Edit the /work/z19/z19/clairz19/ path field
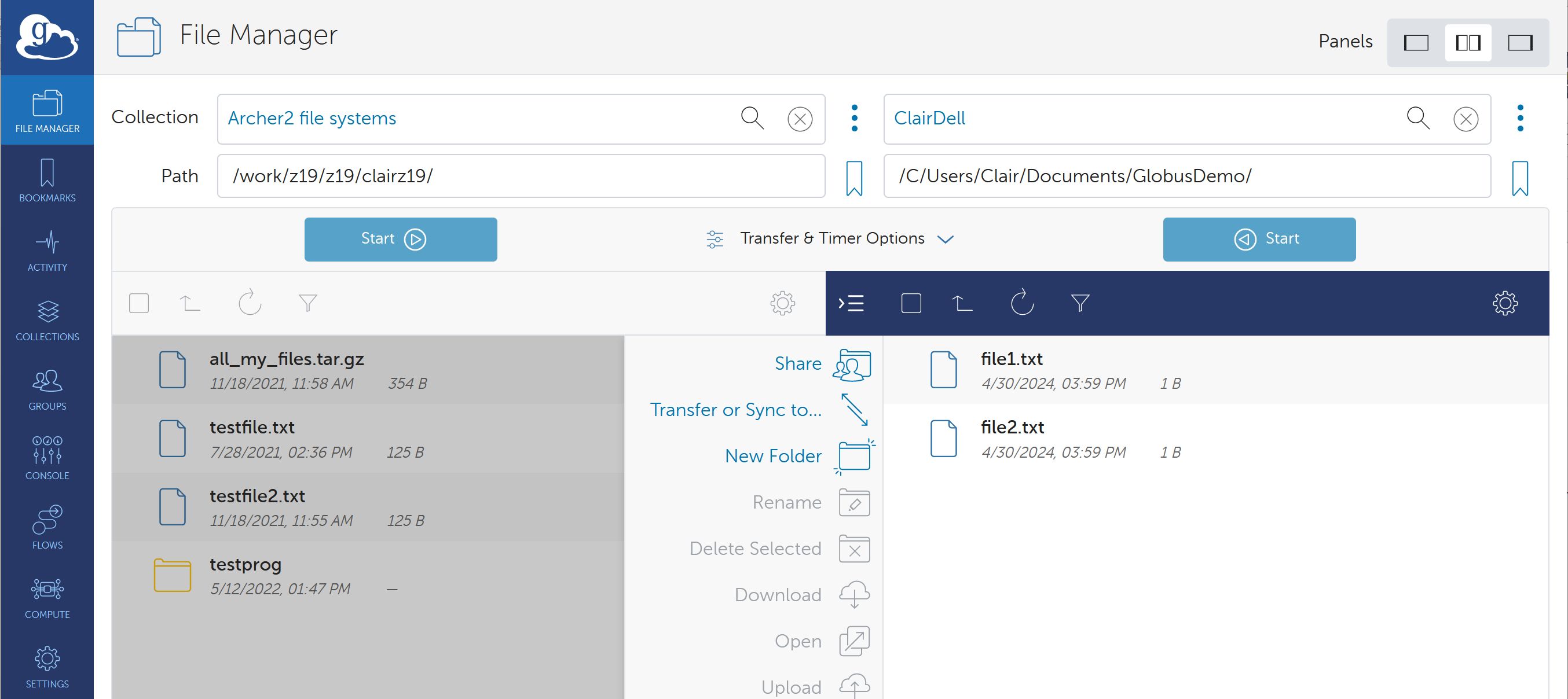1568x699 pixels. 521,176
